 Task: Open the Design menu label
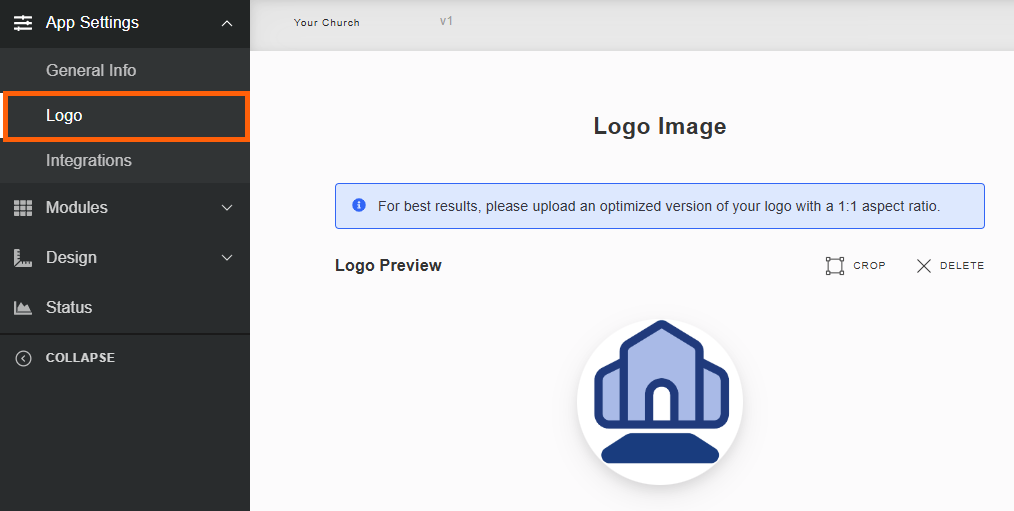71,257
